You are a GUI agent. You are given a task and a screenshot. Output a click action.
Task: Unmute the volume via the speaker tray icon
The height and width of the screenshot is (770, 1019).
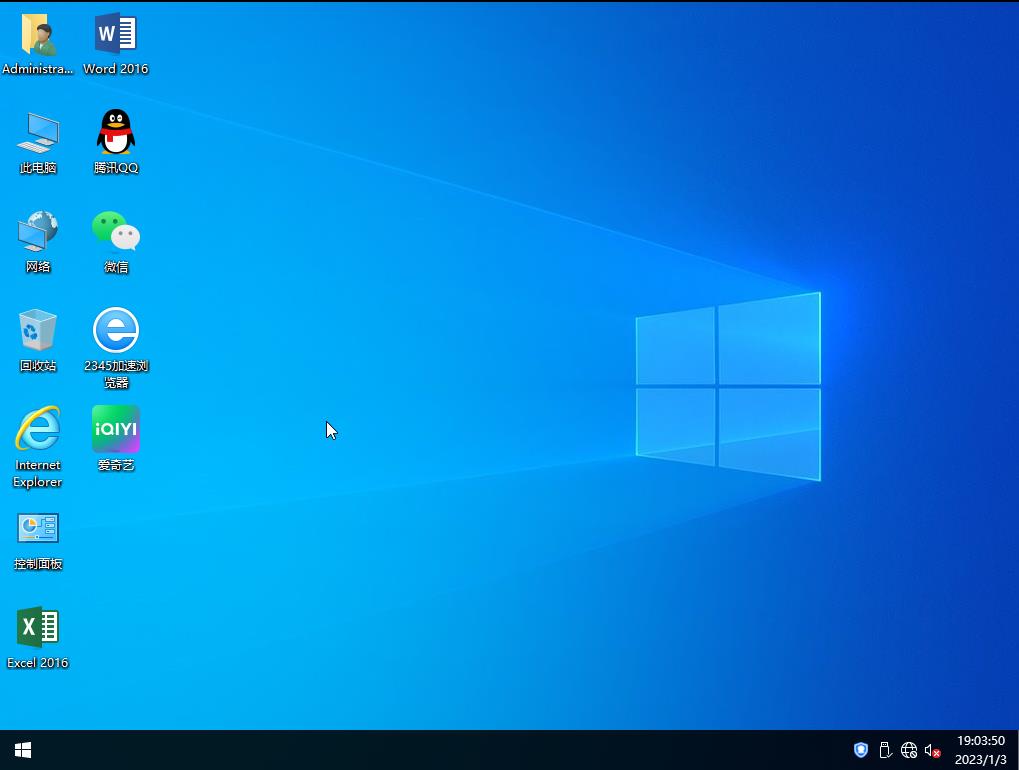[x=932, y=749]
